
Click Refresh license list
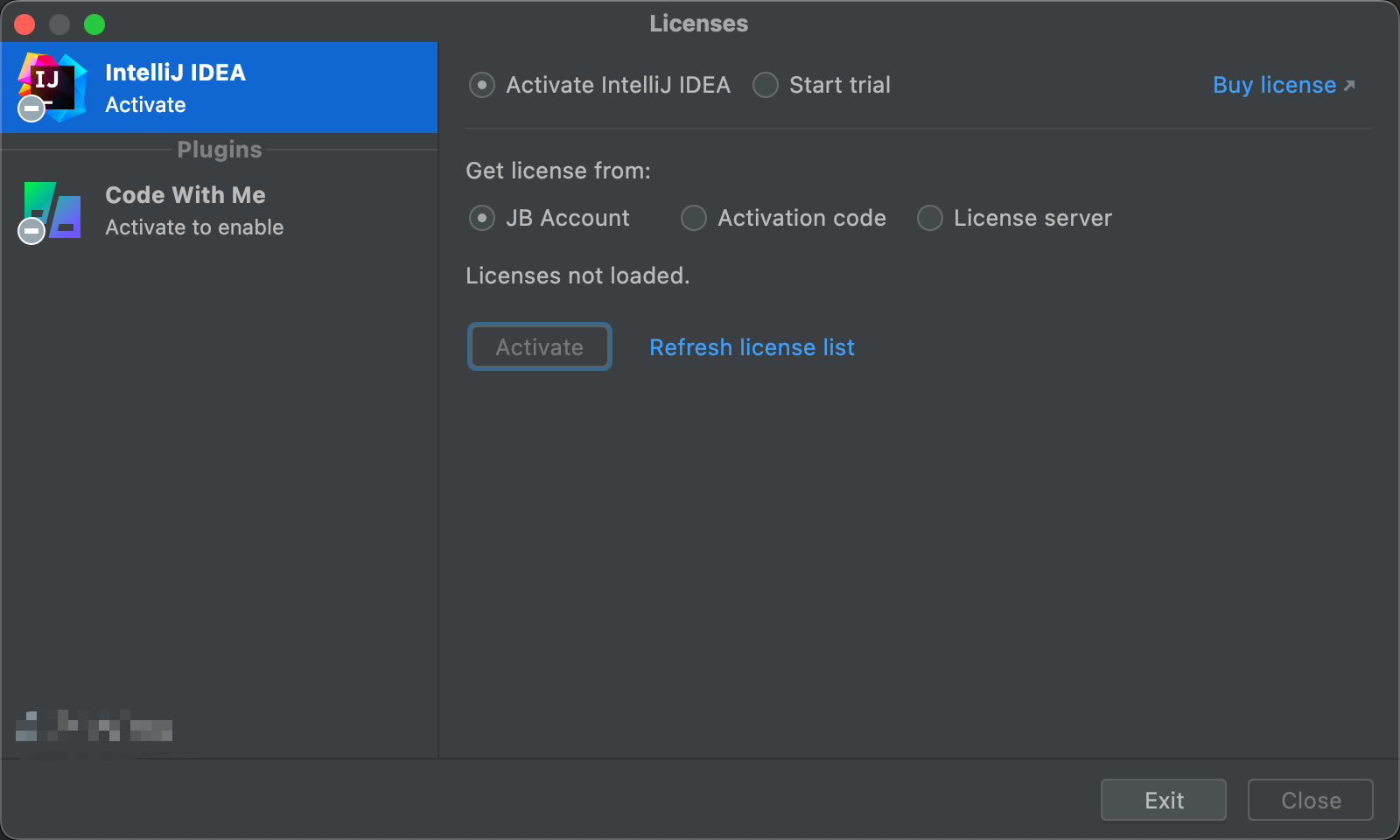point(752,346)
